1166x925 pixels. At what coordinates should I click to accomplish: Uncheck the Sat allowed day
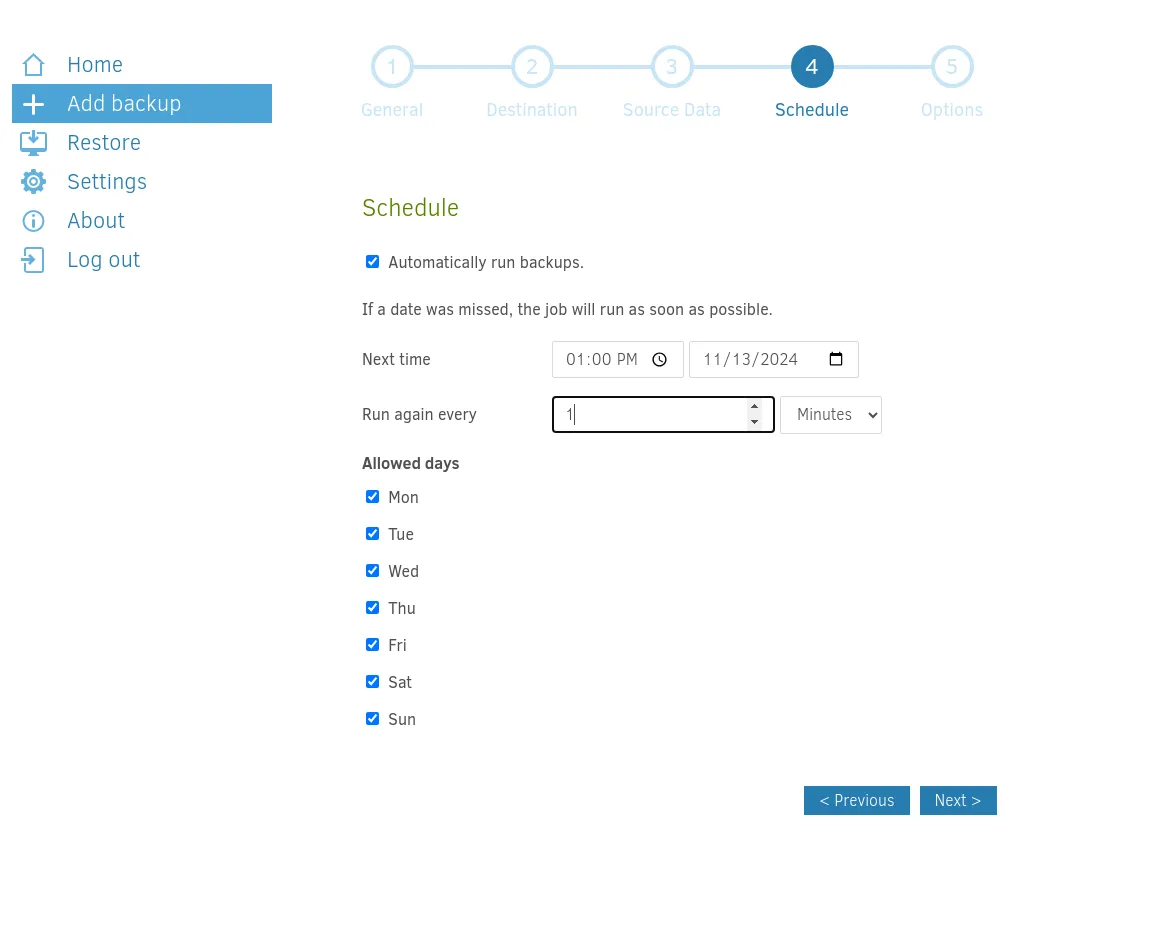coord(373,682)
